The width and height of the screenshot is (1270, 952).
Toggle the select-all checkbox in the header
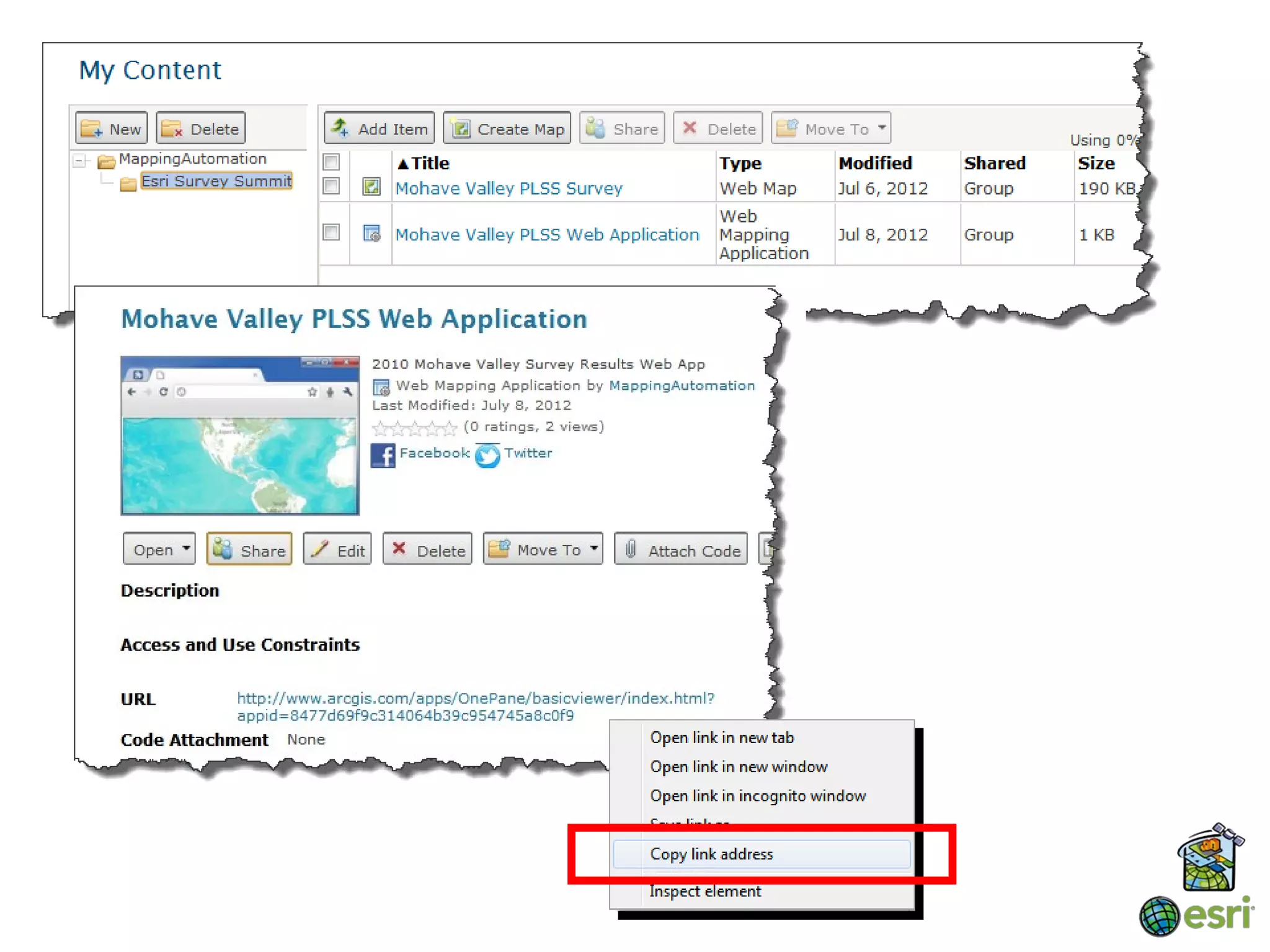(x=332, y=162)
